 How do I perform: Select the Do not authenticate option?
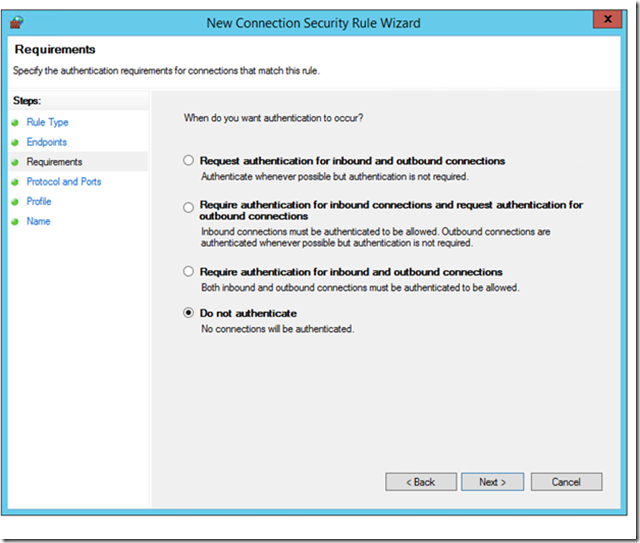(188, 313)
